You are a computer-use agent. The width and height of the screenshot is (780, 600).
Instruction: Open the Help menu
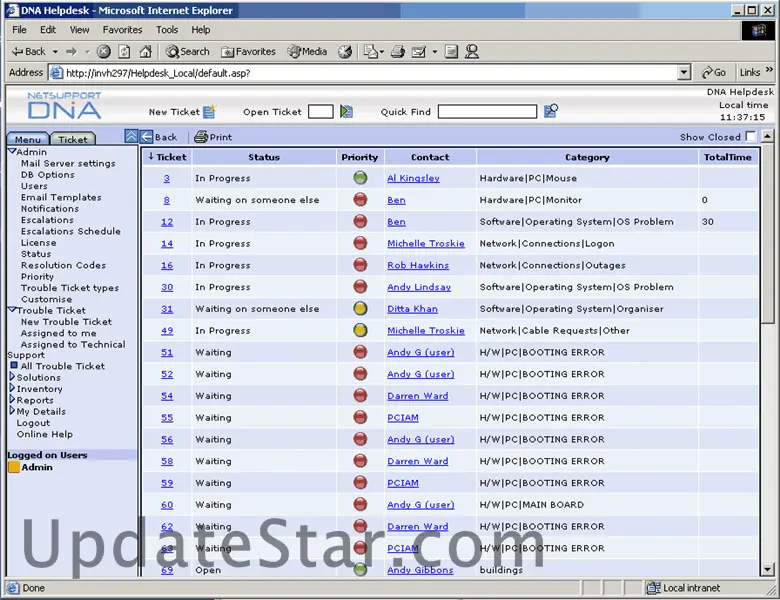point(200,30)
